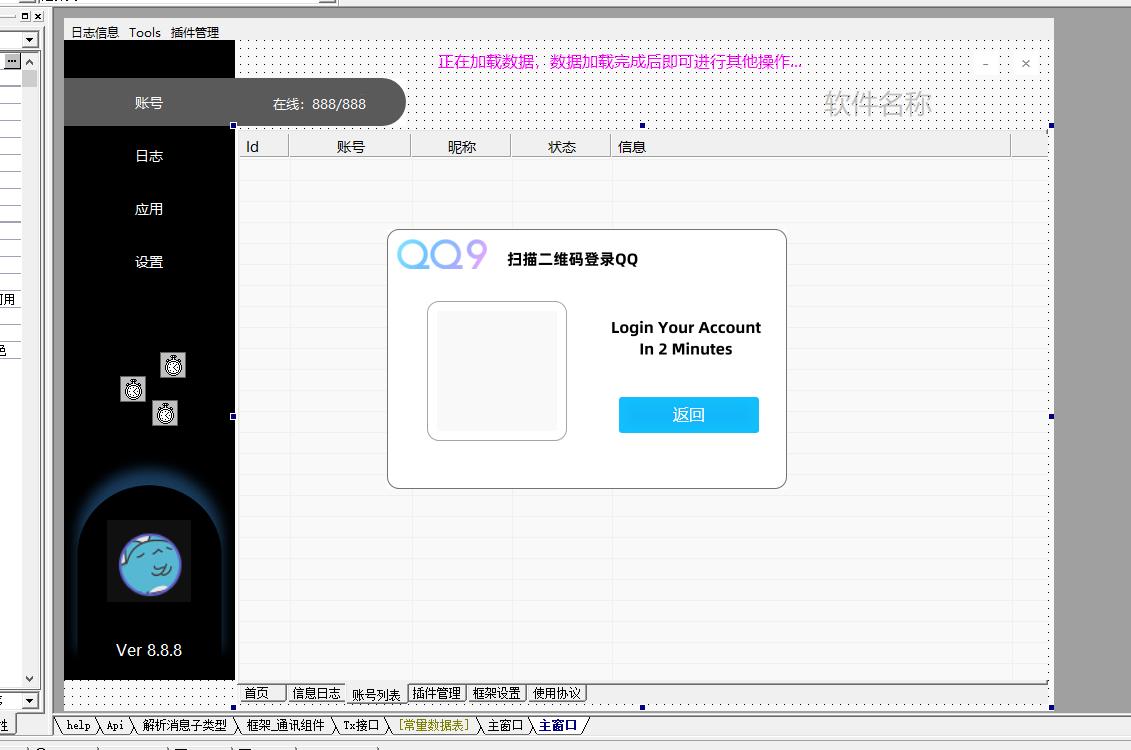Click the 在线: 888/888 label
Screen dimensions: 1131x750
[x=319, y=104]
